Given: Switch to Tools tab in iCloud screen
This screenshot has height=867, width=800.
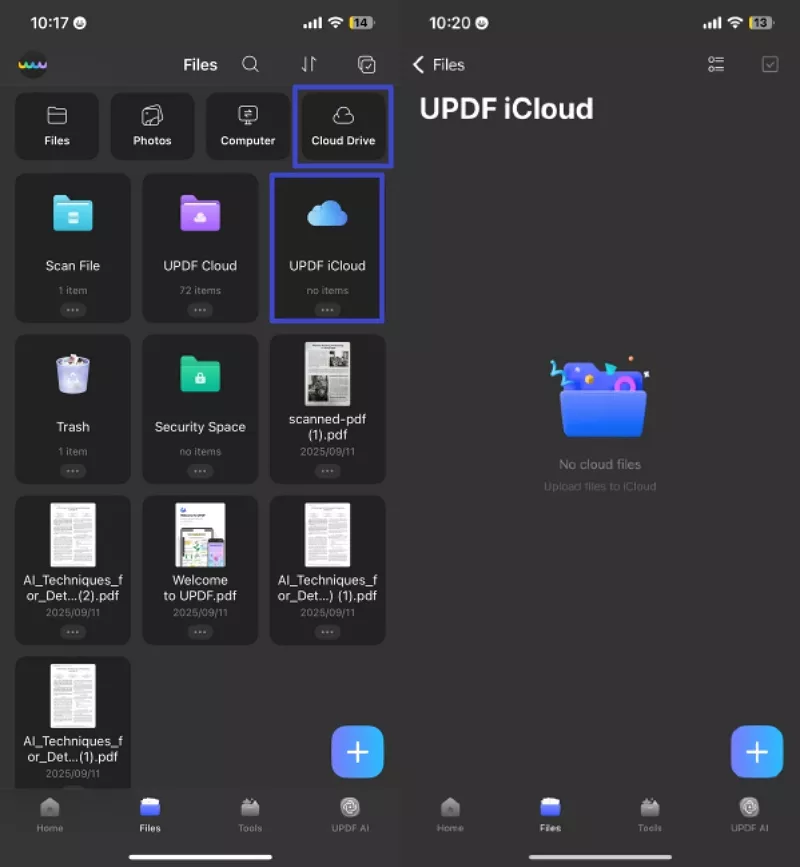Looking at the screenshot, I should [x=650, y=816].
